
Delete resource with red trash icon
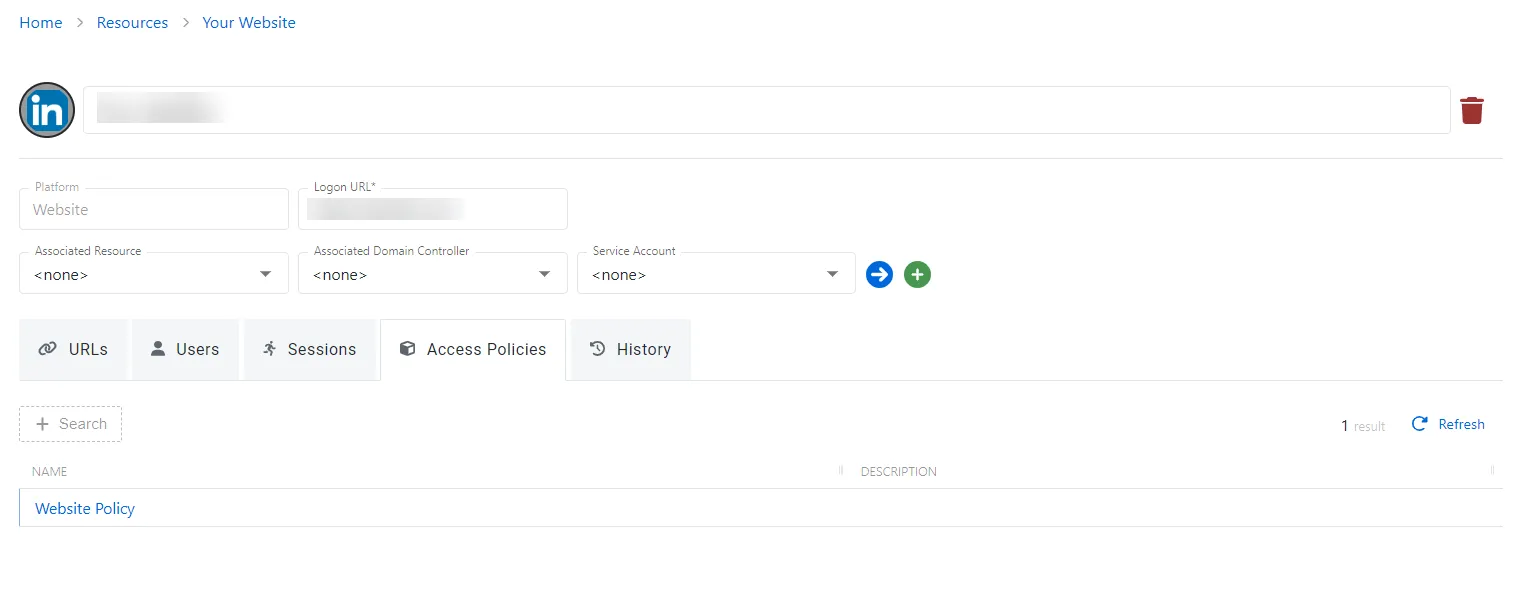1472,110
